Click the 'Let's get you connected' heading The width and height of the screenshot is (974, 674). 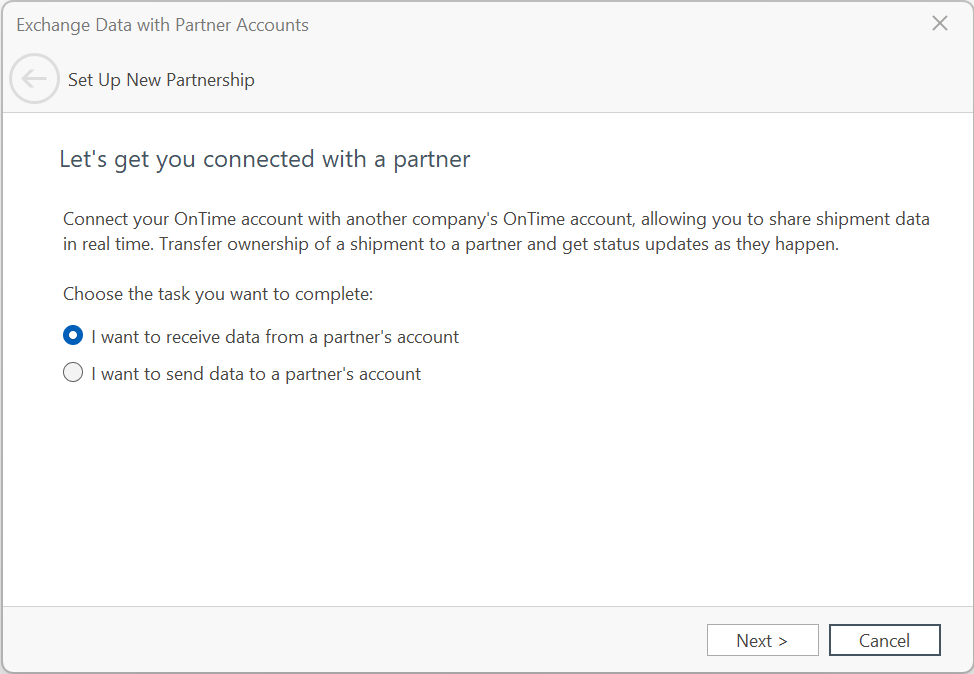[x=265, y=160]
